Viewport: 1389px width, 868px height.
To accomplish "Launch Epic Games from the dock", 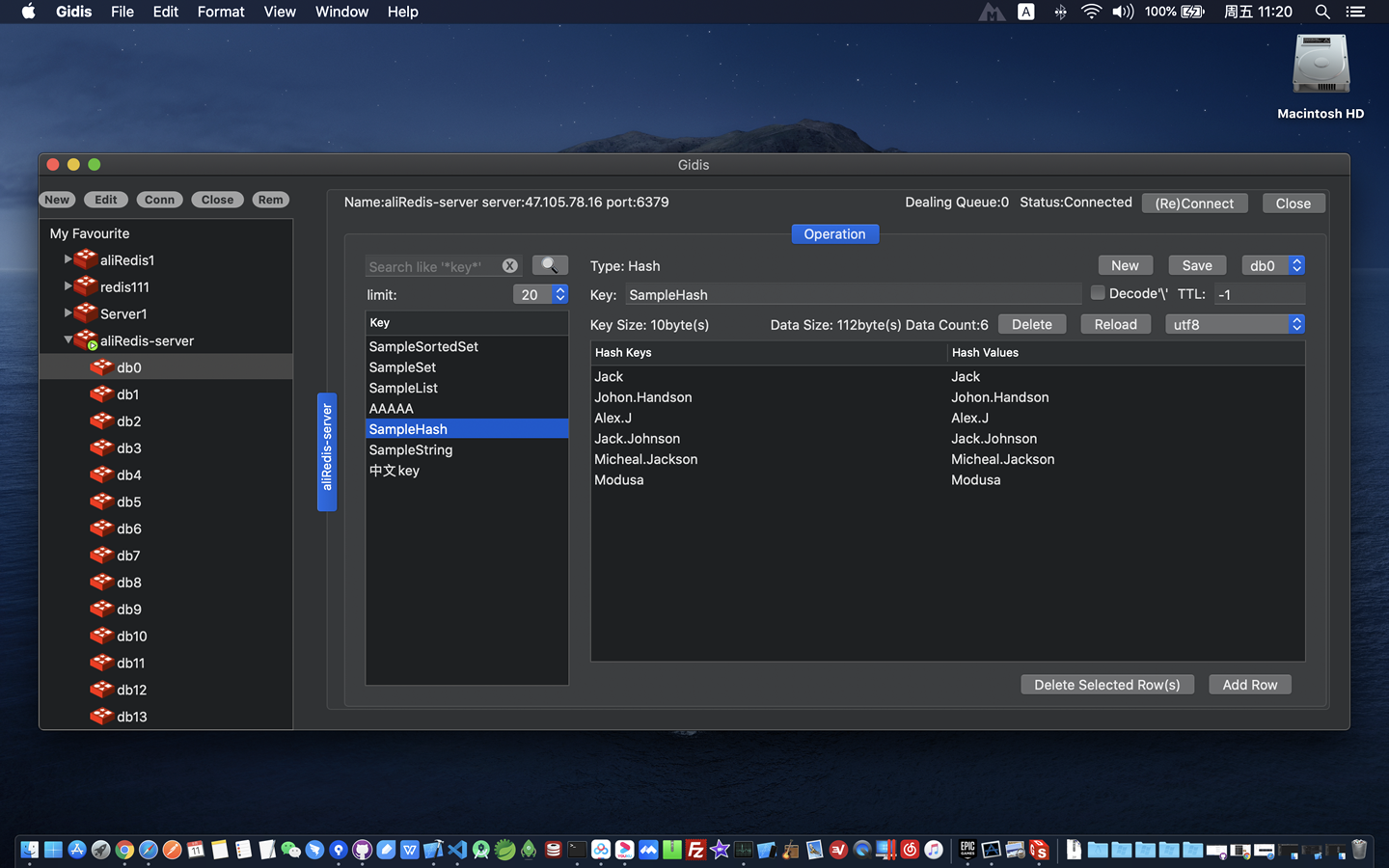I will (x=967, y=850).
